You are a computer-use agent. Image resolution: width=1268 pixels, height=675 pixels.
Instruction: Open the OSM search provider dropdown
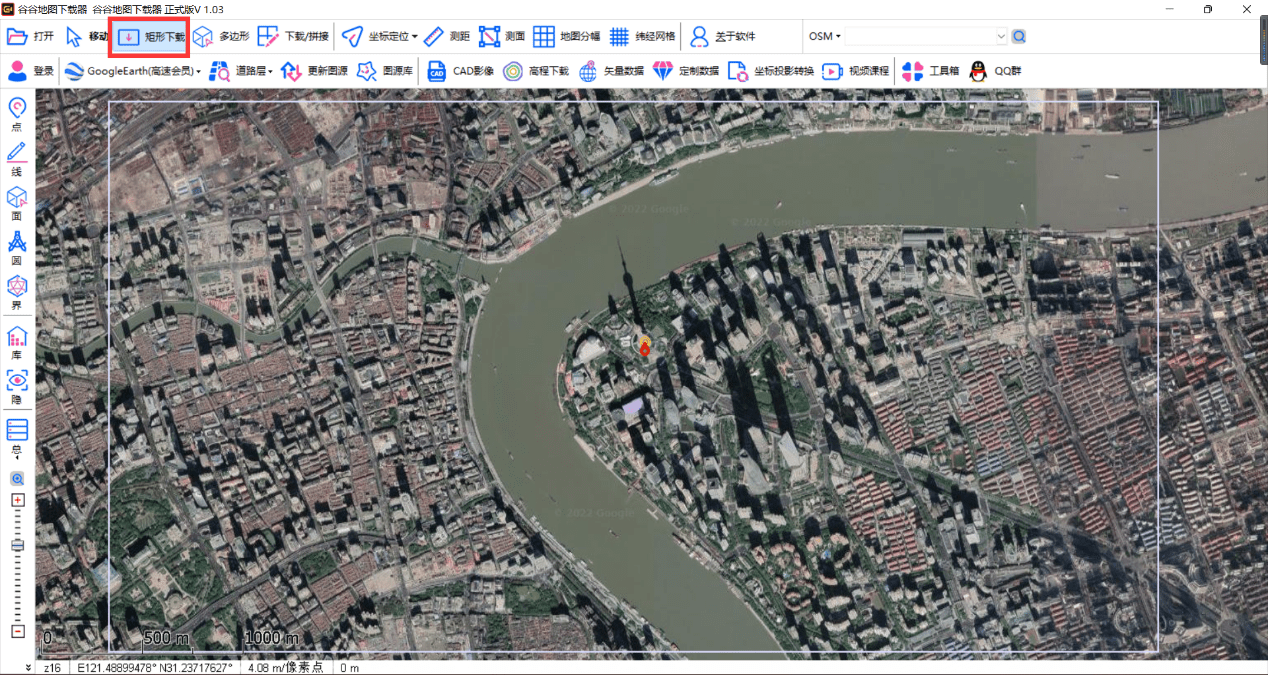[825, 37]
